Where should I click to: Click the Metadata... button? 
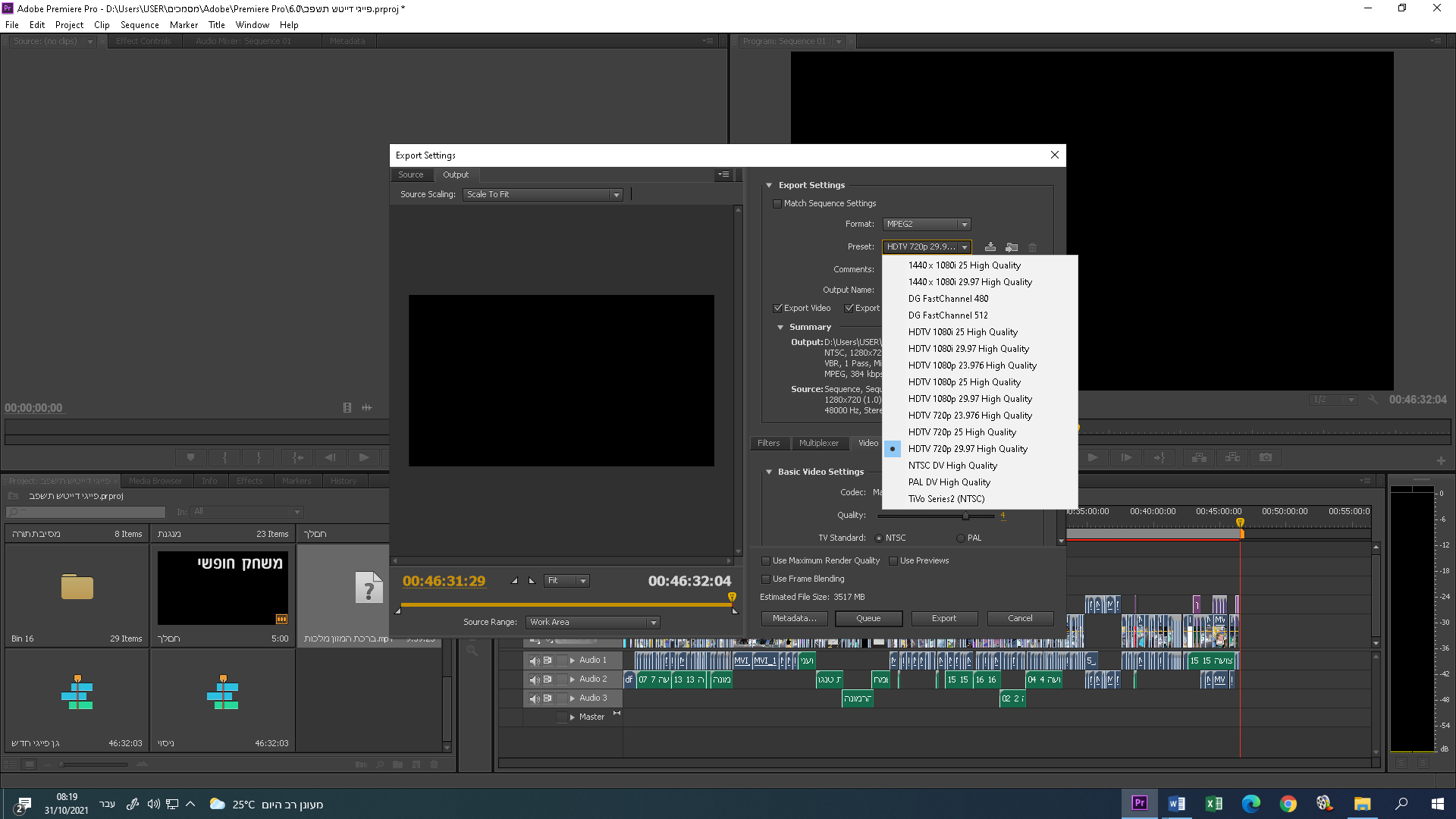coord(794,619)
